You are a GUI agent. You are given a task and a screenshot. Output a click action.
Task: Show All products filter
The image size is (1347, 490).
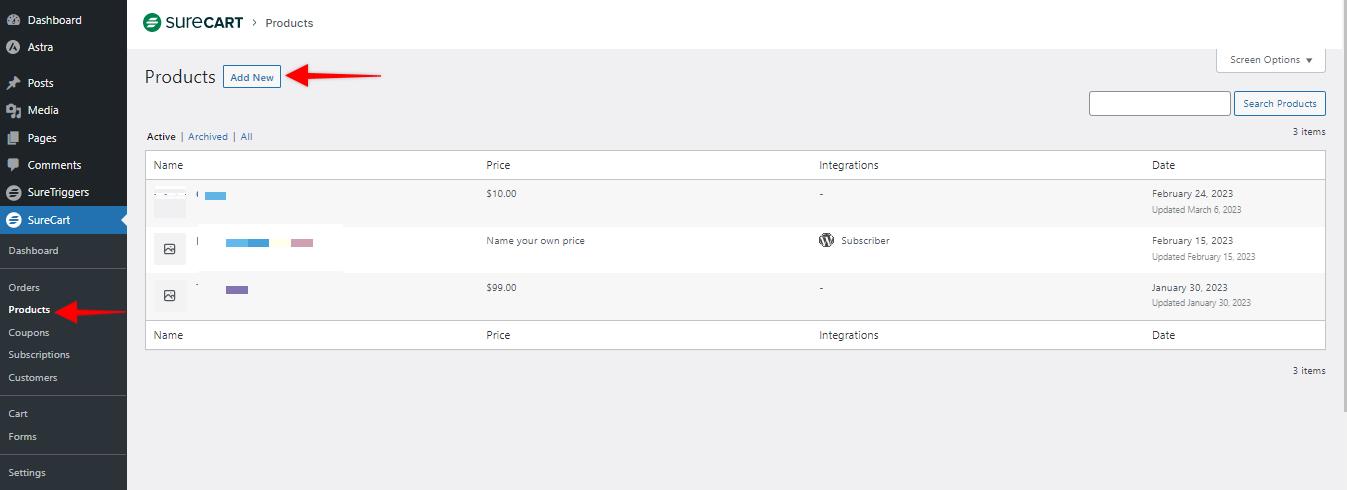click(x=246, y=137)
